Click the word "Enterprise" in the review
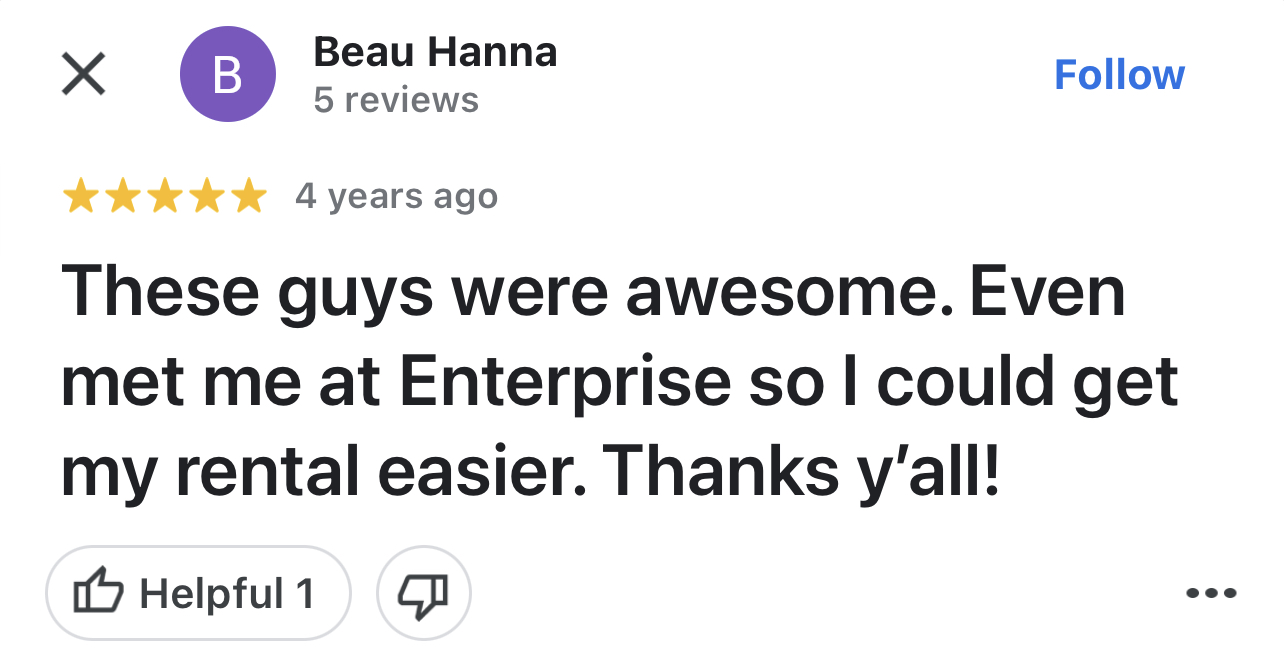The image size is (1284, 661). point(564,383)
